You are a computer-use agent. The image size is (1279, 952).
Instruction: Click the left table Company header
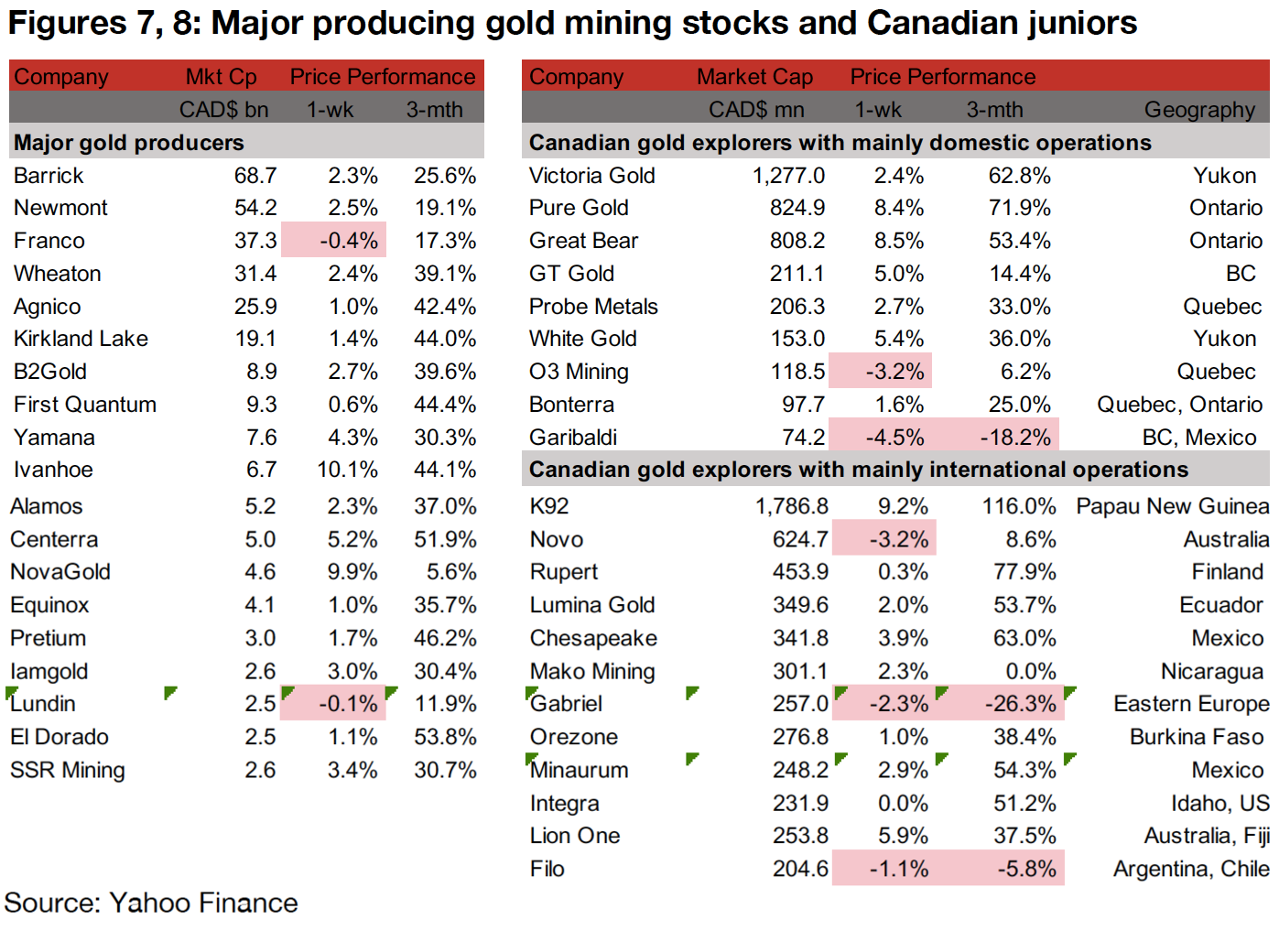coord(61,77)
